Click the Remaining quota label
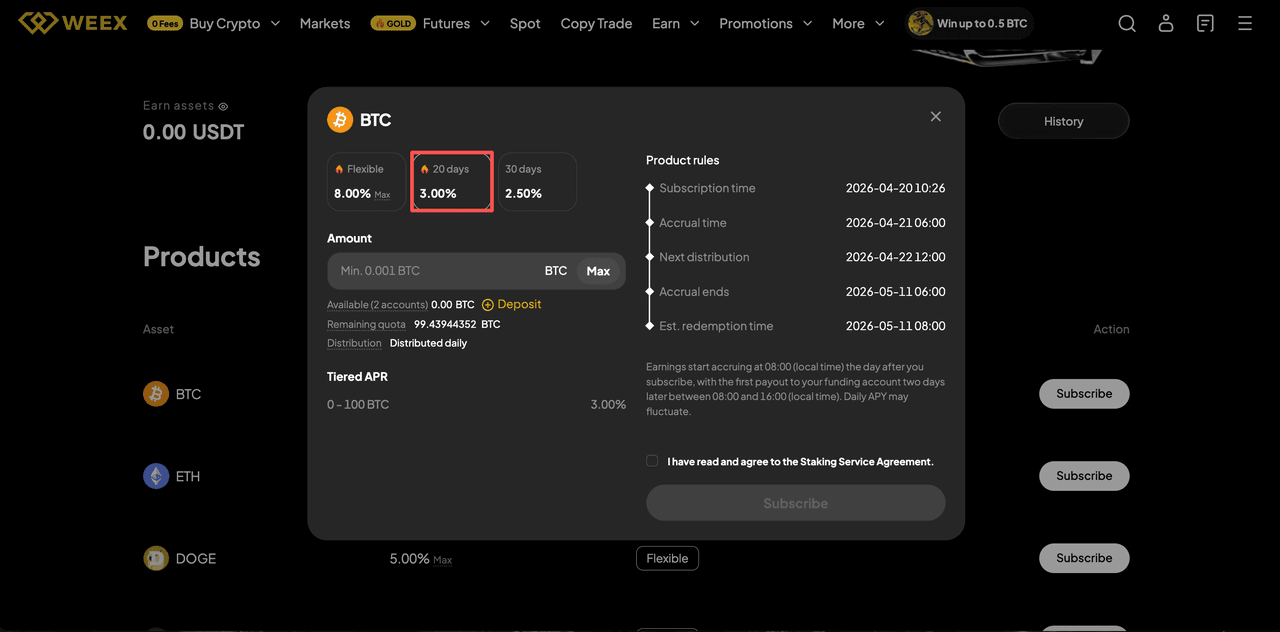Screen dimensions: 1280x632 tap(366, 325)
